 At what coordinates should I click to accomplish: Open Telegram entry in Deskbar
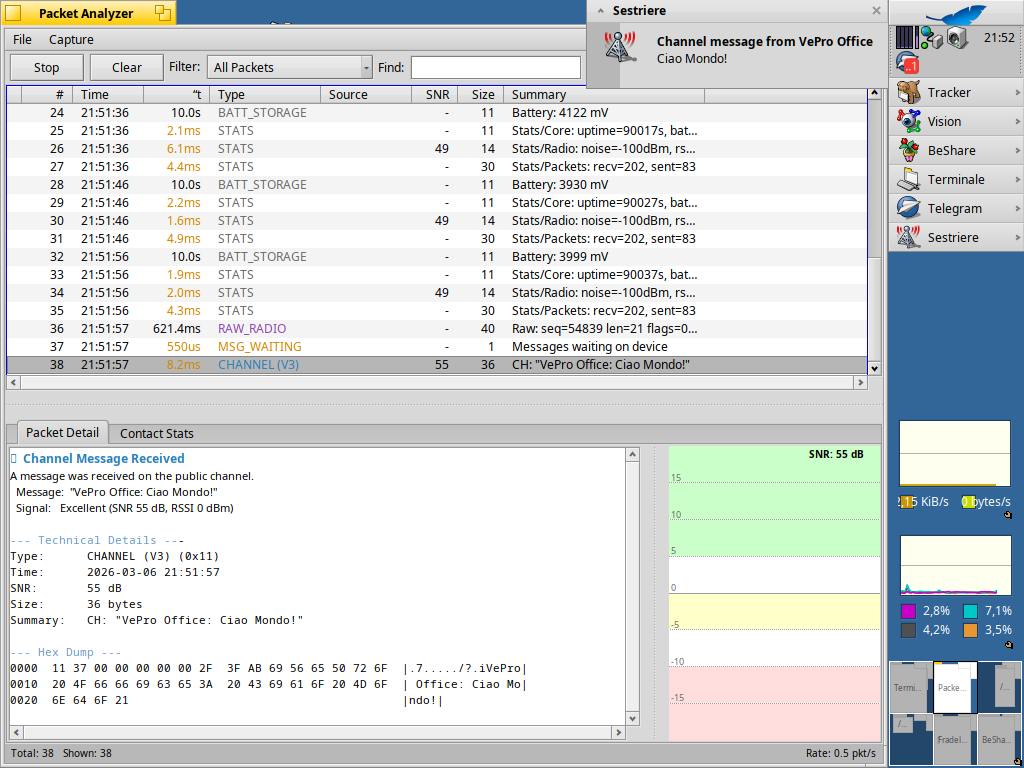(955, 208)
